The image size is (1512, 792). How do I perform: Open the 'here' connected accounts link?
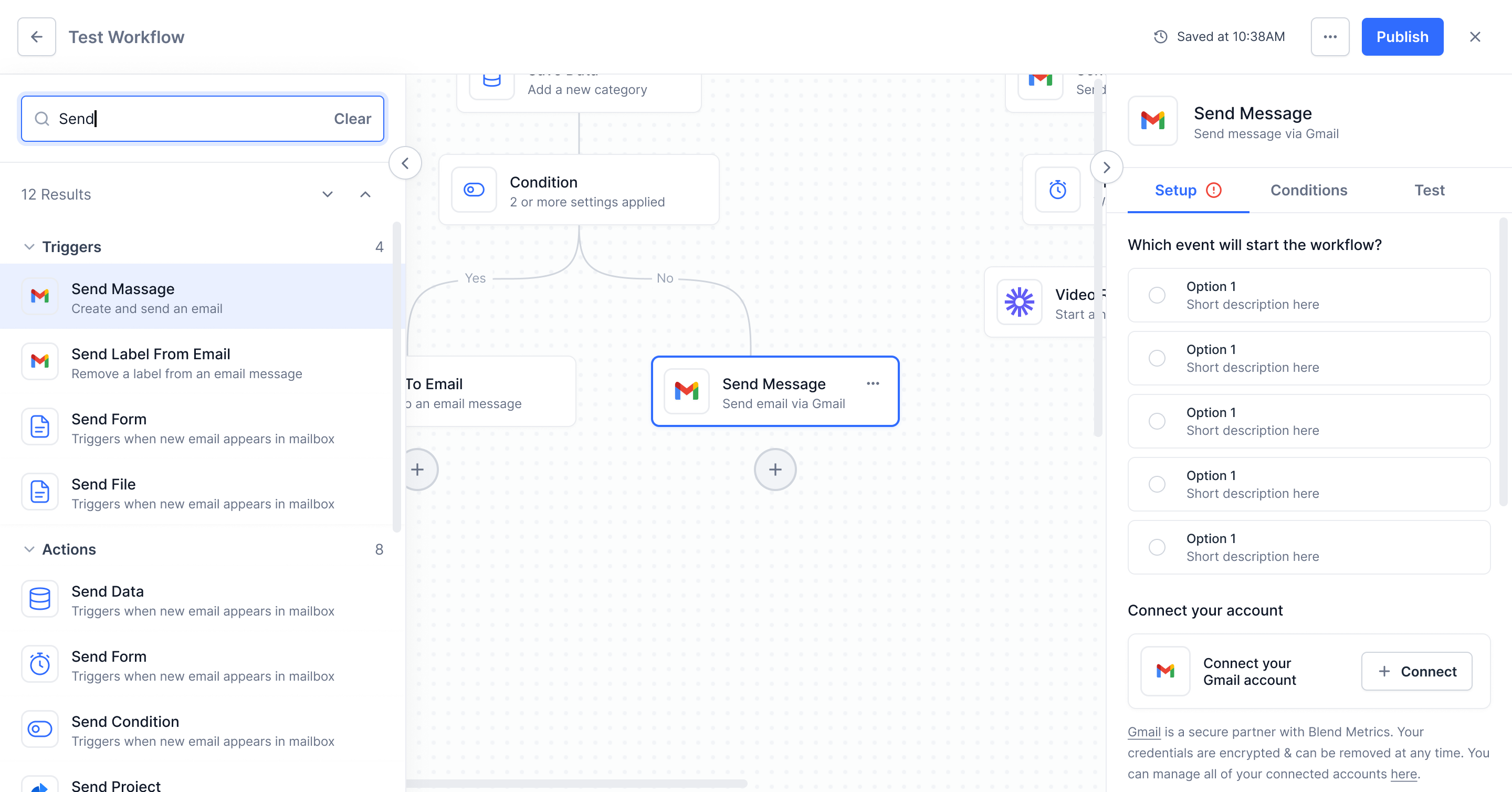pos(1403,774)
